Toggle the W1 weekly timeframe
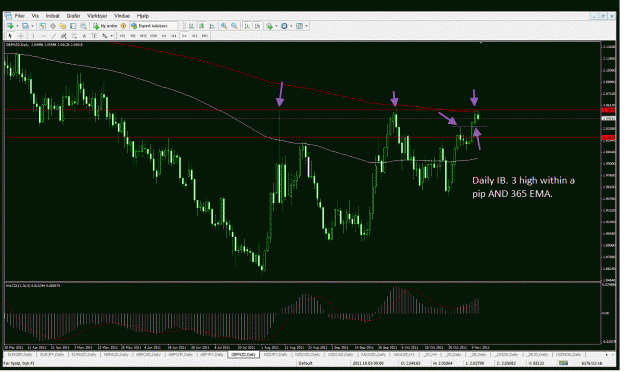The height and width of the screenshot is (372, 625). [x=195, y=36]
